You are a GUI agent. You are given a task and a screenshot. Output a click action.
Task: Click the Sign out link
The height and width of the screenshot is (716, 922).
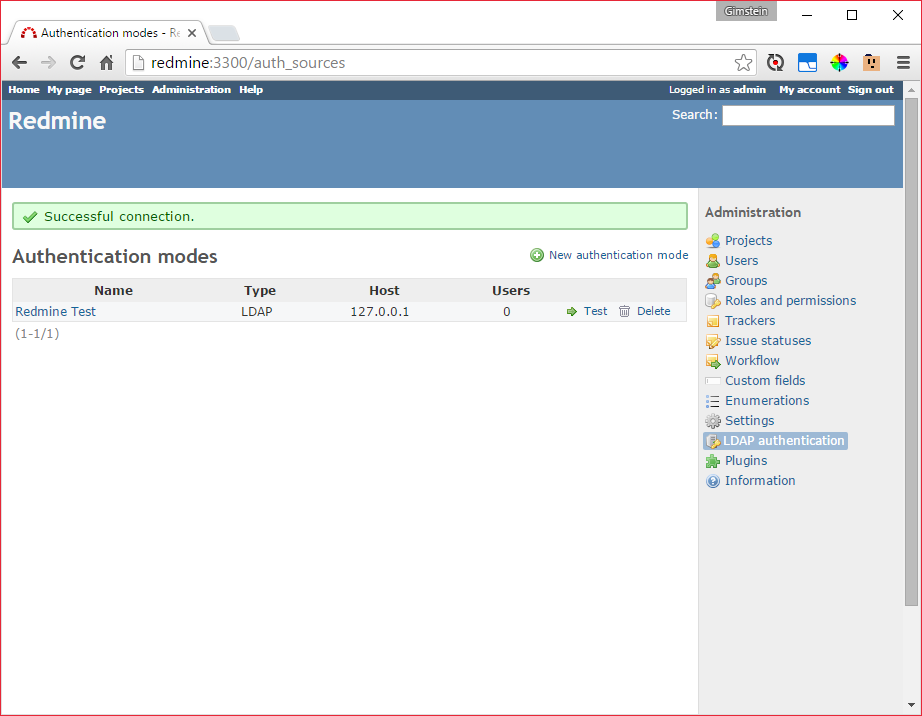click(x=870, y=90)
